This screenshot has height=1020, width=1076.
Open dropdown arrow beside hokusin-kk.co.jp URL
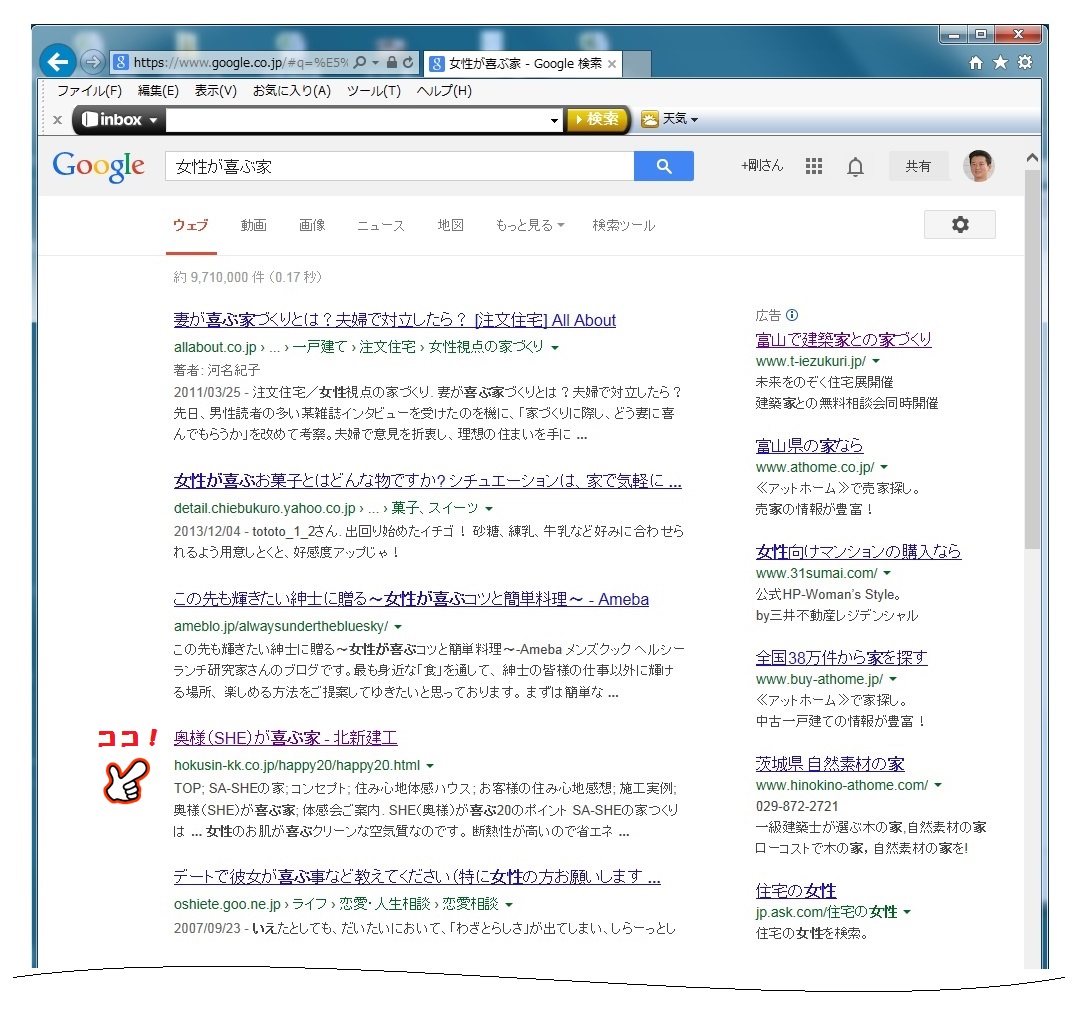[430, 765]
